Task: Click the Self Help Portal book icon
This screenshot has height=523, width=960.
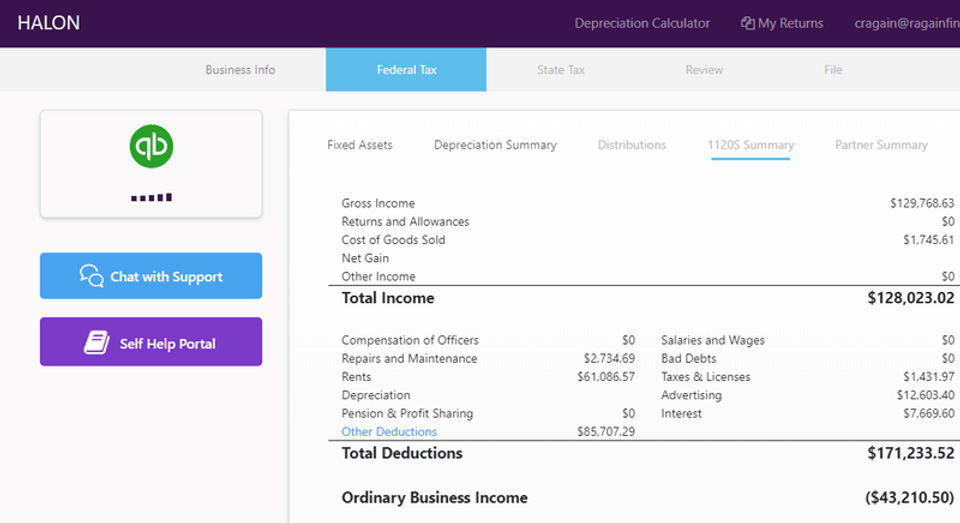Action: (97, 342)
